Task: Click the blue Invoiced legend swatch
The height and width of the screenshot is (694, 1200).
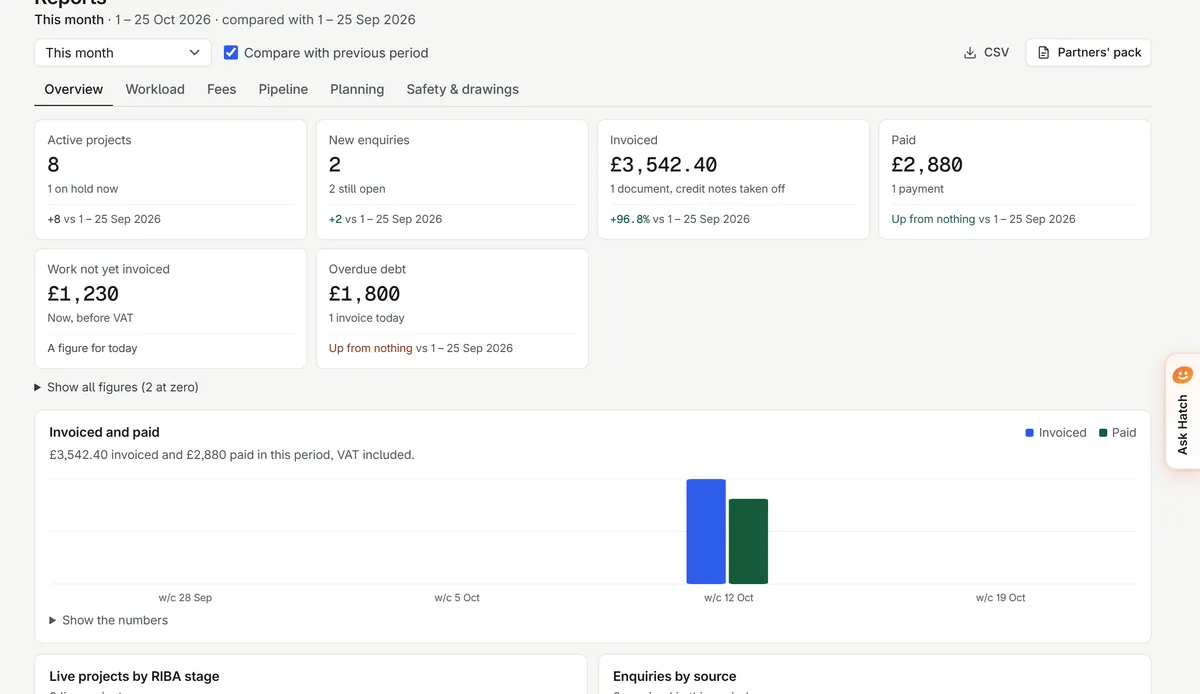Action: (x=1030, y=433)
